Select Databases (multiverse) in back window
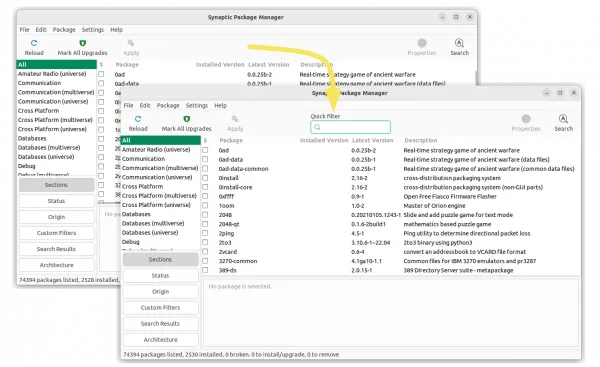The height and width of the screenshot is (367, 600). 49,148
